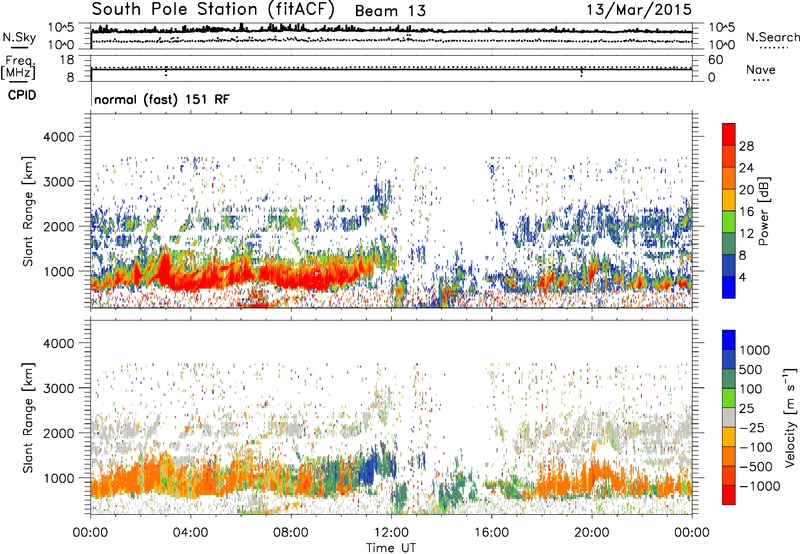Click the '12:00' time tick label
This screenshot has height=554, width=800.
click(x=391, y=533)
